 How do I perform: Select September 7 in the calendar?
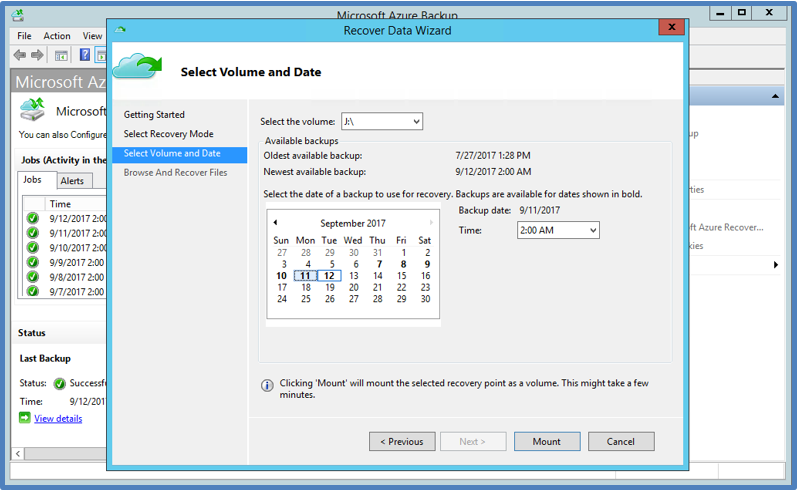379,264
